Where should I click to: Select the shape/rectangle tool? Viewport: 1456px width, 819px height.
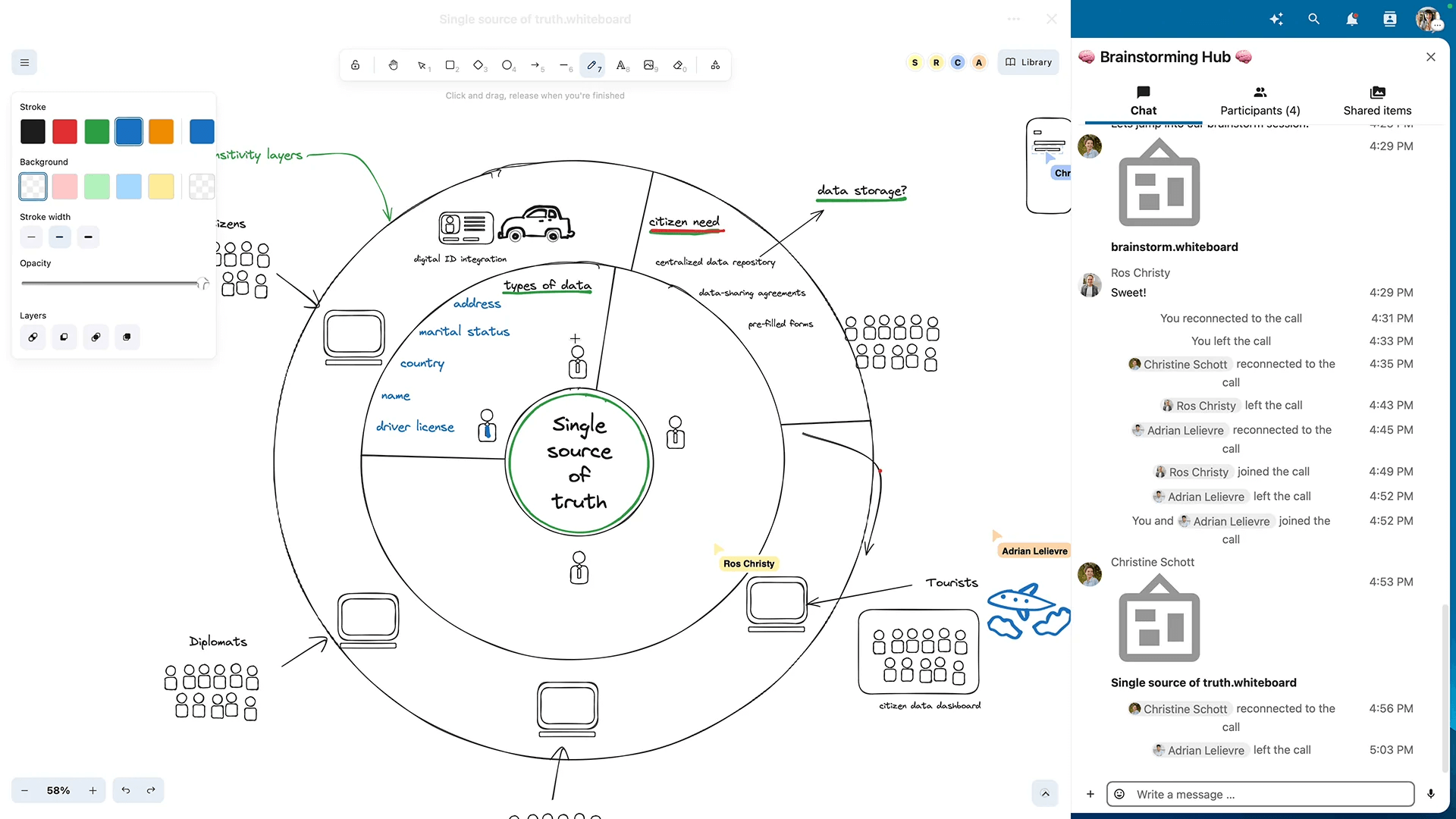(450, 65)
